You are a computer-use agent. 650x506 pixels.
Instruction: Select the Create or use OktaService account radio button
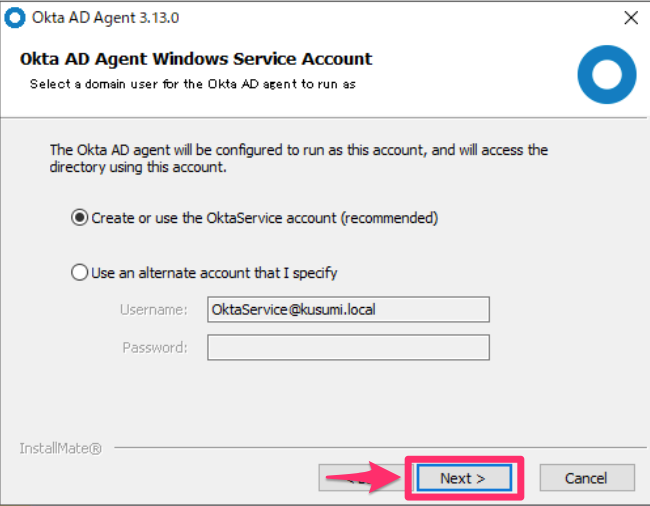pos(80,218)
